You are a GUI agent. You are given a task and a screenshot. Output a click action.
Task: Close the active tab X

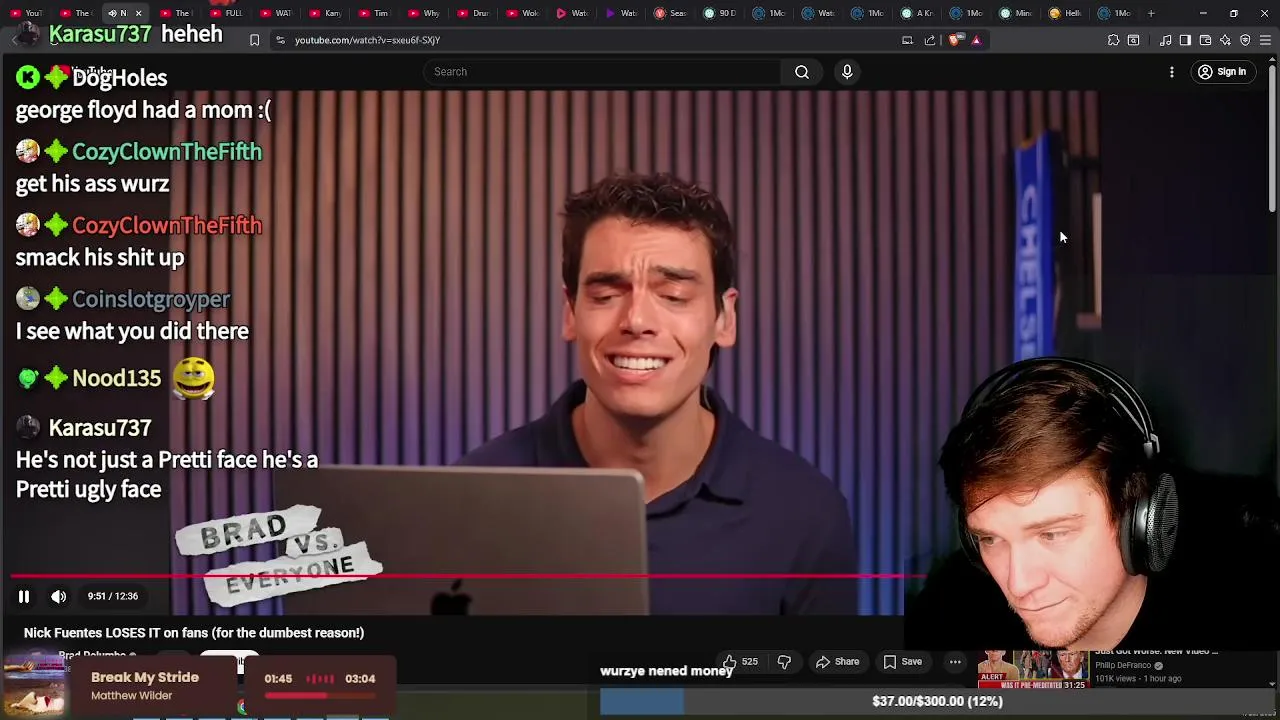tap(138, 13)
